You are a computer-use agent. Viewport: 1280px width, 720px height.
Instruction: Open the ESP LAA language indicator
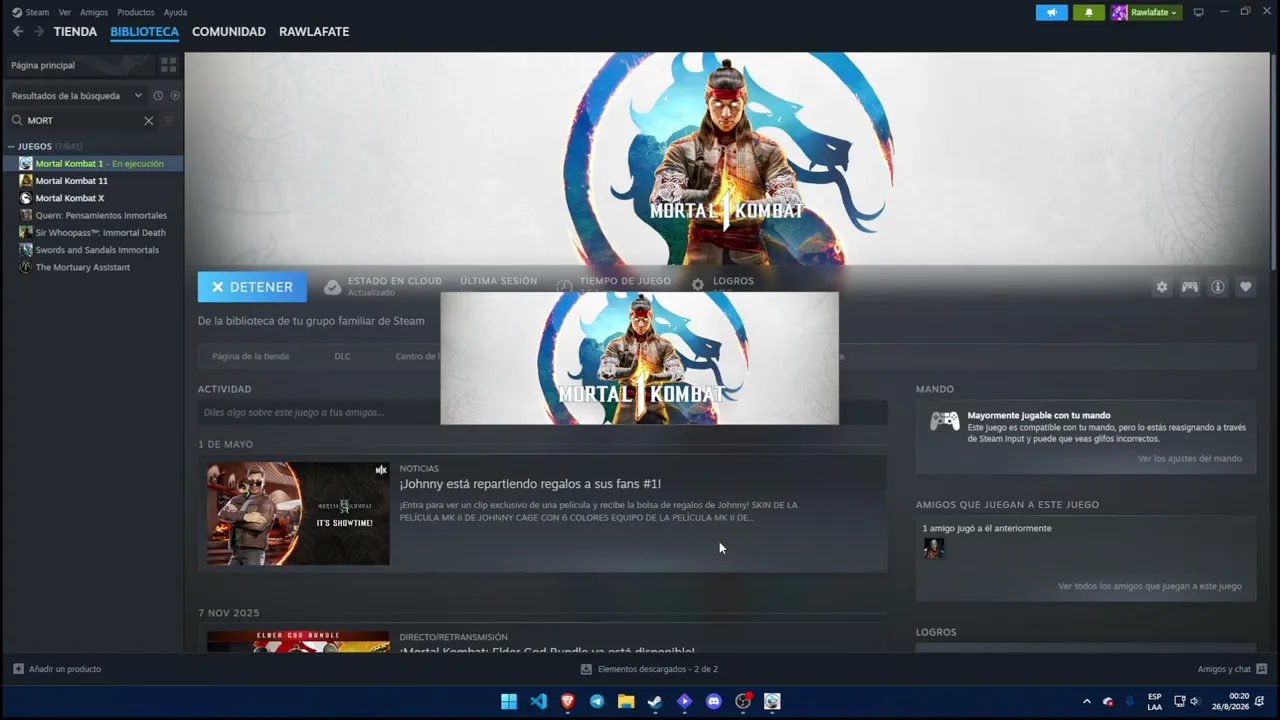[1154, 701]
